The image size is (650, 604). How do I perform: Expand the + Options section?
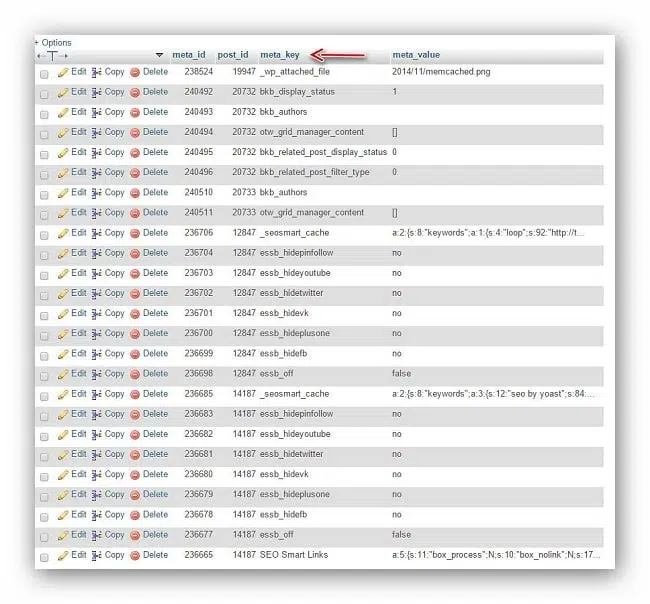pyautogui.click(x=53, y=43)
